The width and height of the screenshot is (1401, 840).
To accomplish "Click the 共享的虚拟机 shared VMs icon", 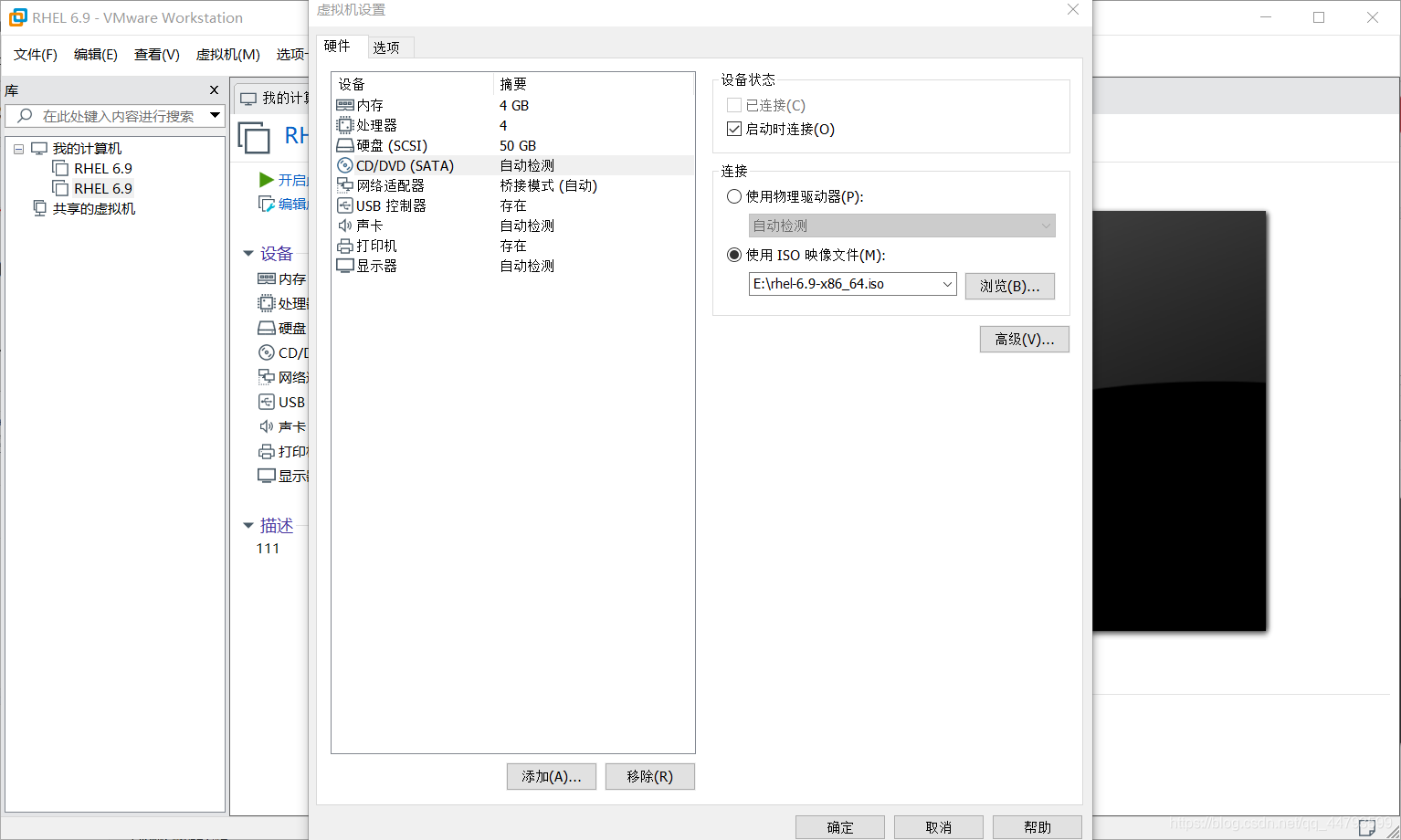I will pos(39,208).
